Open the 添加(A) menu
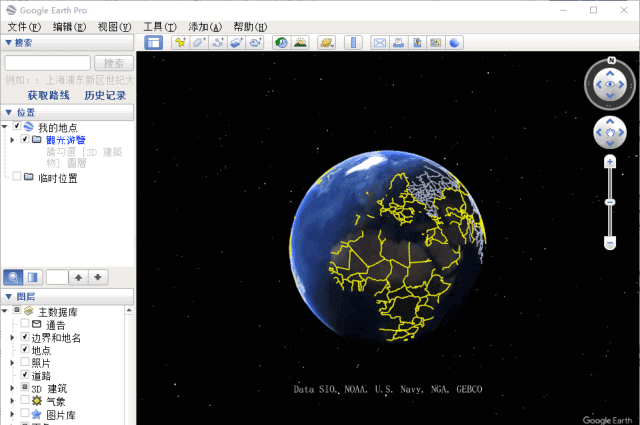This screenshot has height=425, width=640. coord(205,27)
